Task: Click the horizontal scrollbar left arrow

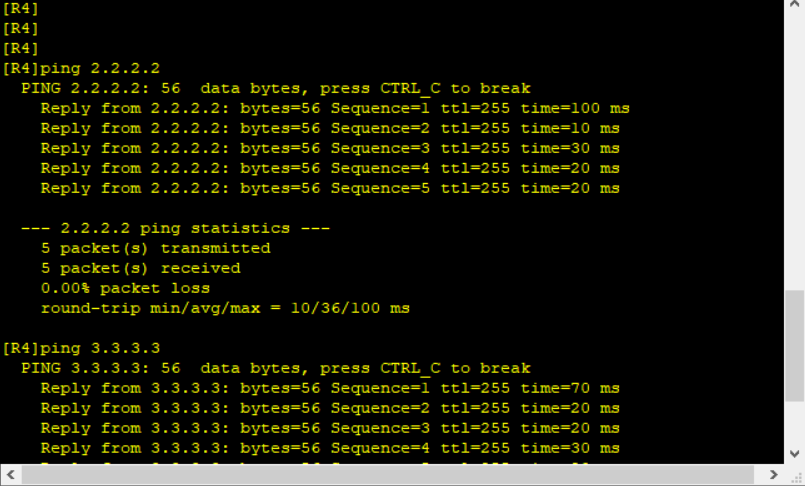Action: [11, 475]
